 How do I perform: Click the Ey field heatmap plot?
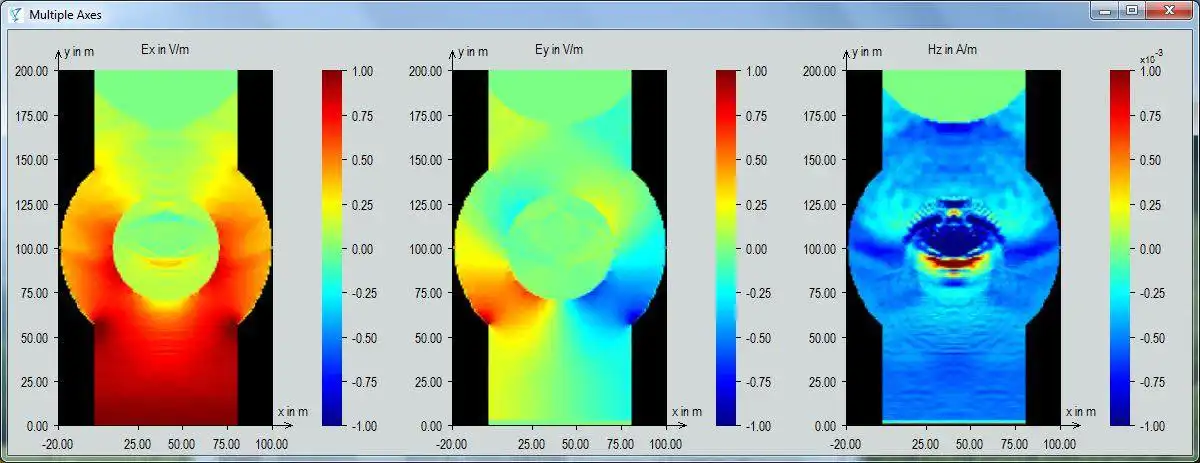point(559,247)
